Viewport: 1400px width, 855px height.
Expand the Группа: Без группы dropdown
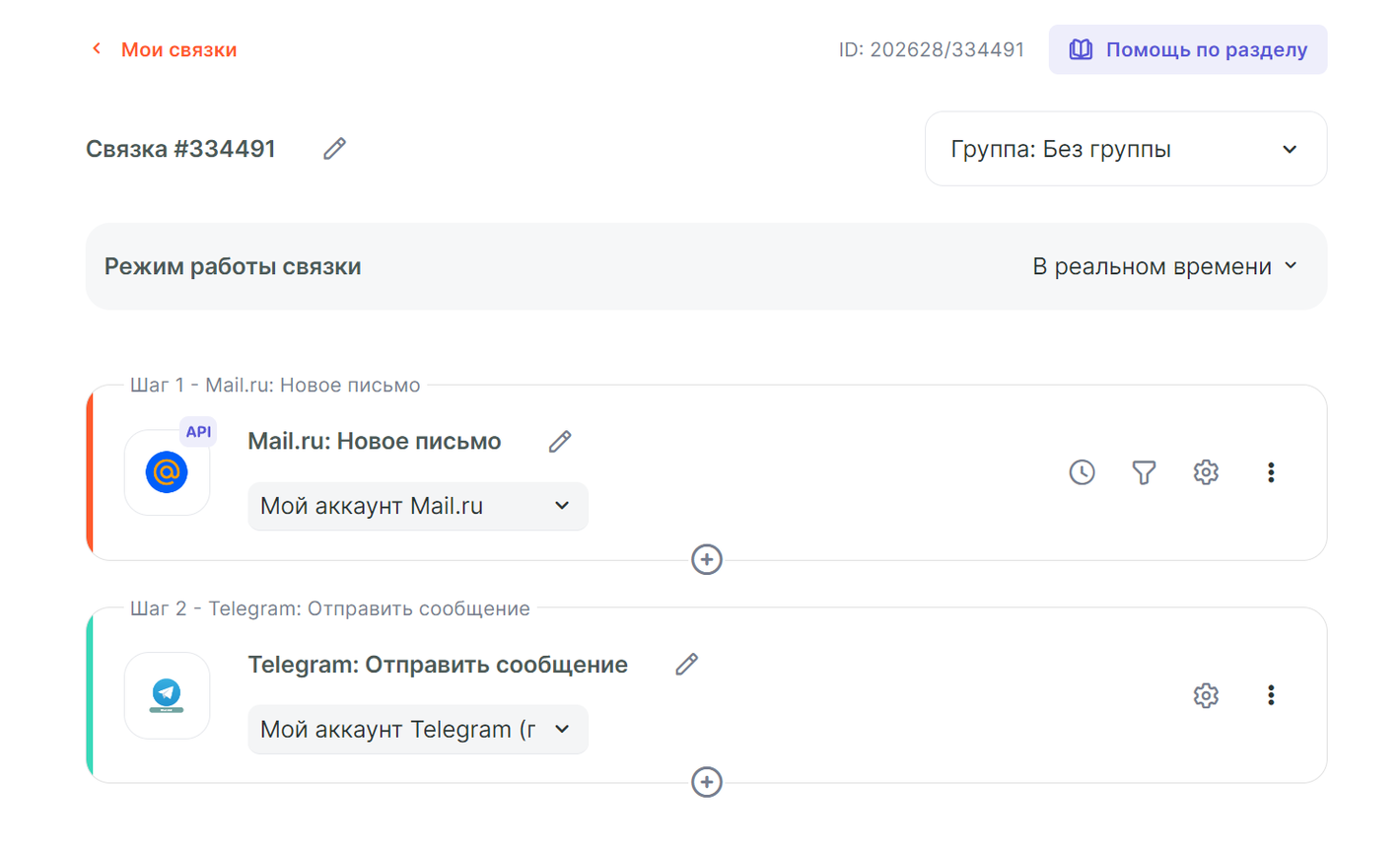click(x=1125, y=149)
